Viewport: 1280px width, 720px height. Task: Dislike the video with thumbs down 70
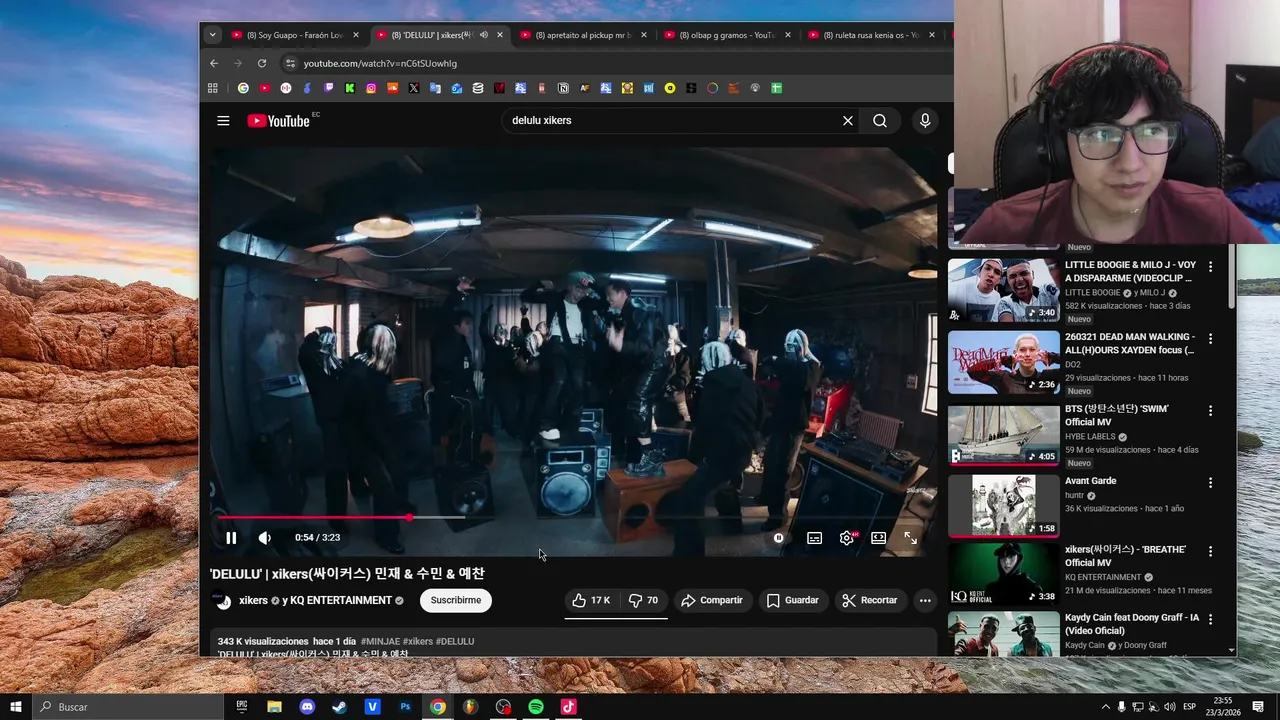tap(643, 600)
